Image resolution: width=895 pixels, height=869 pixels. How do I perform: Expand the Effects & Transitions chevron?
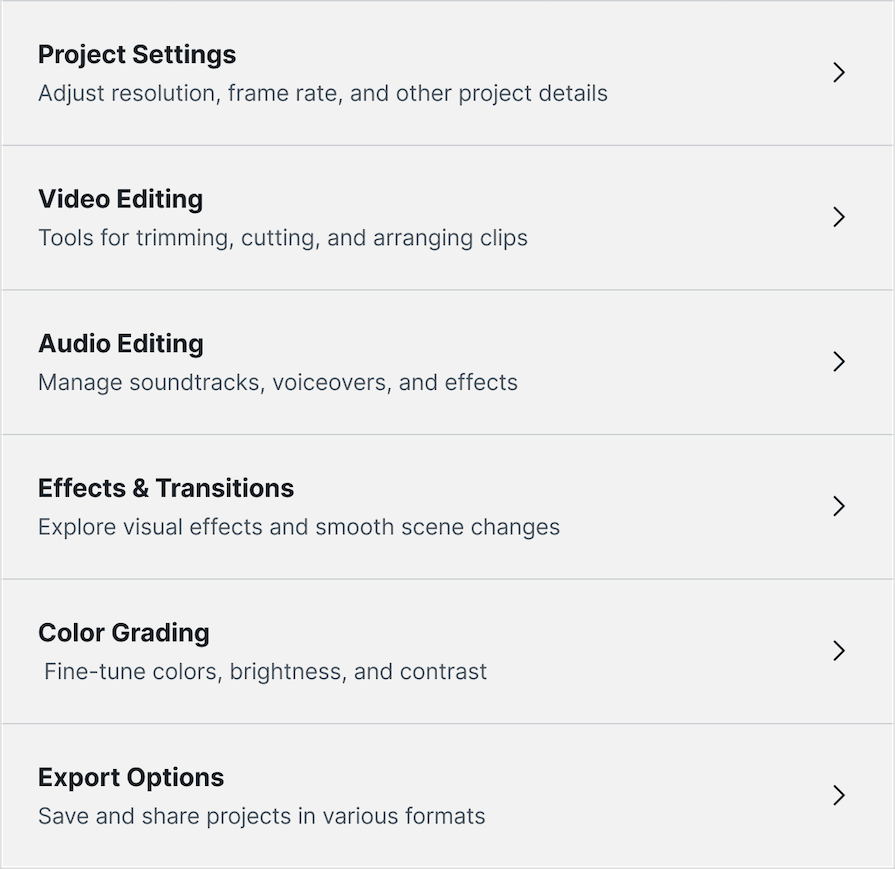(x=839, y=506)
